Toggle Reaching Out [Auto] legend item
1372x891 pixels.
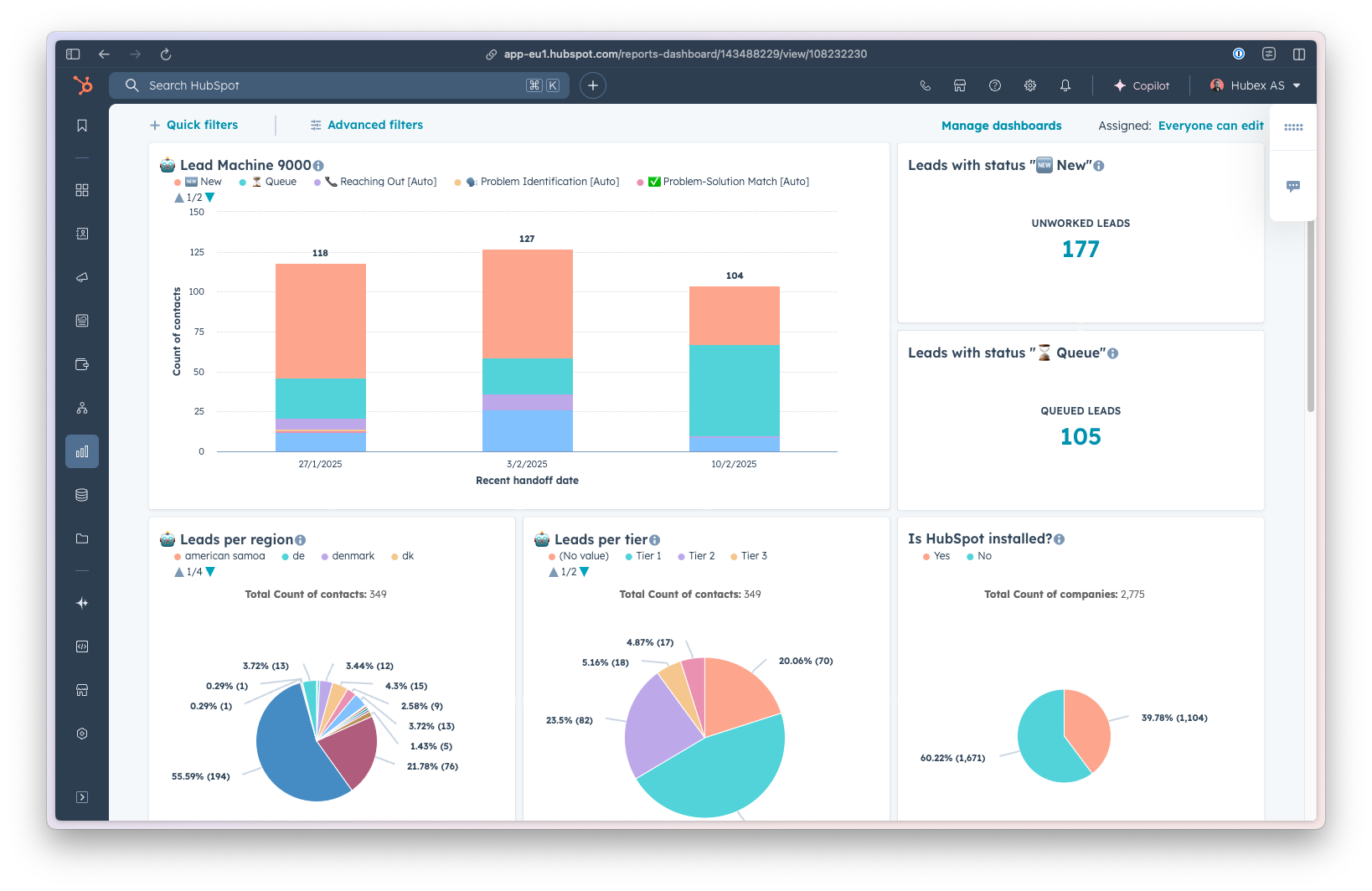pos(375,182)
